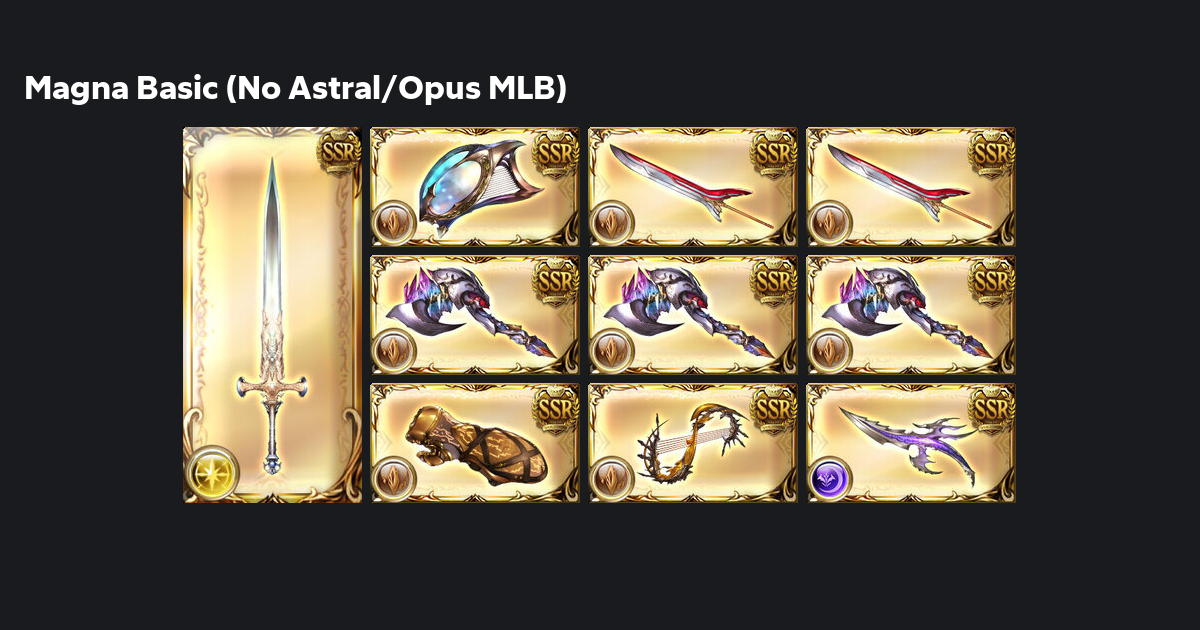Image resolution: width=1200 pixels, height=630 pixels.
Task: Select the middle crystal axe weapon card
Action: [693, 315]
